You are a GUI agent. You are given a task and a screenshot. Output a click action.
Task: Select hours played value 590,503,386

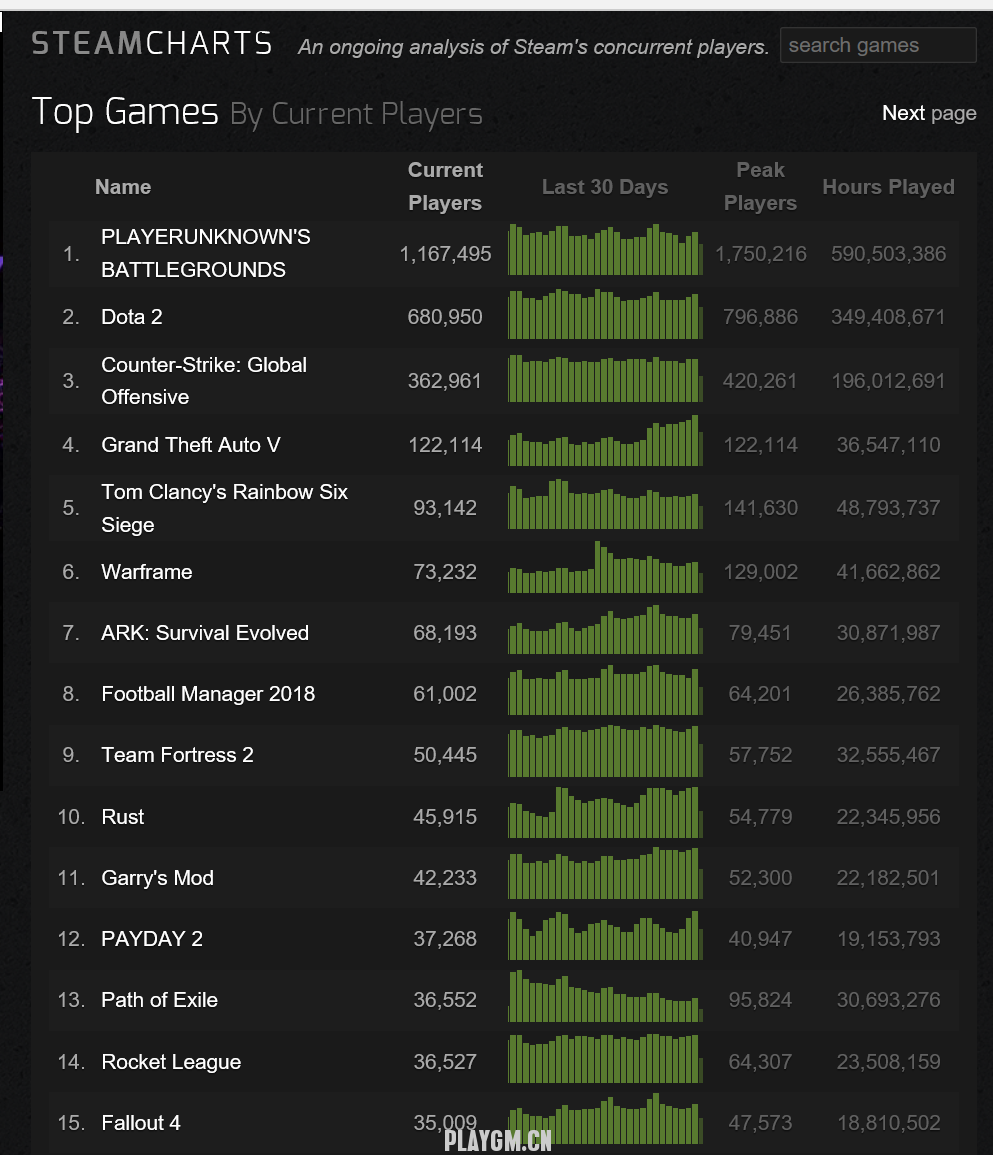point(888,254)
